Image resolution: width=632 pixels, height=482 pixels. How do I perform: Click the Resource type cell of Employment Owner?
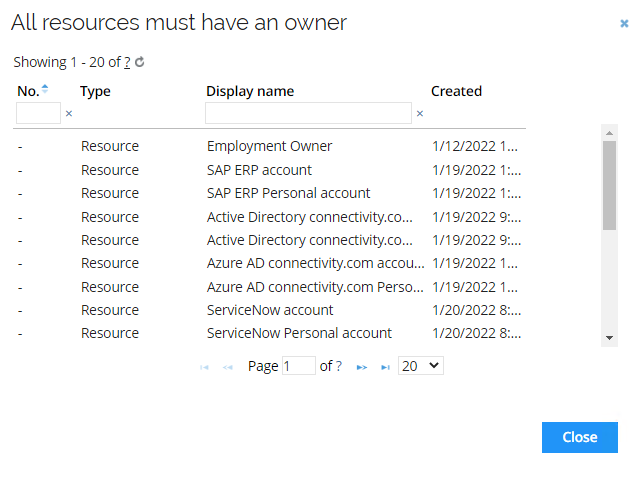click(x=110, y=146)
